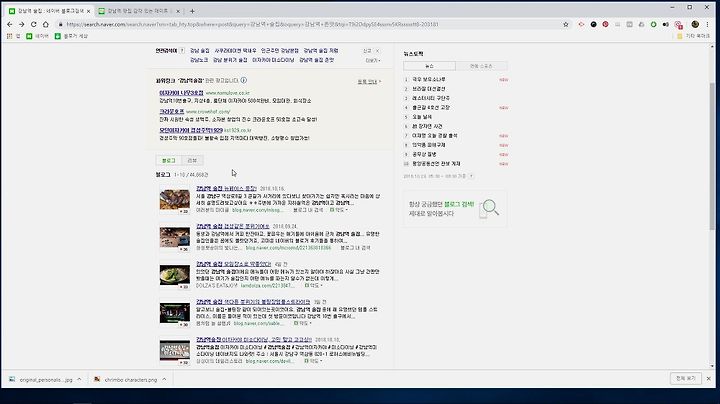Close the second browser tab
The image size is (720, 404).
click(x=178, y=11)
